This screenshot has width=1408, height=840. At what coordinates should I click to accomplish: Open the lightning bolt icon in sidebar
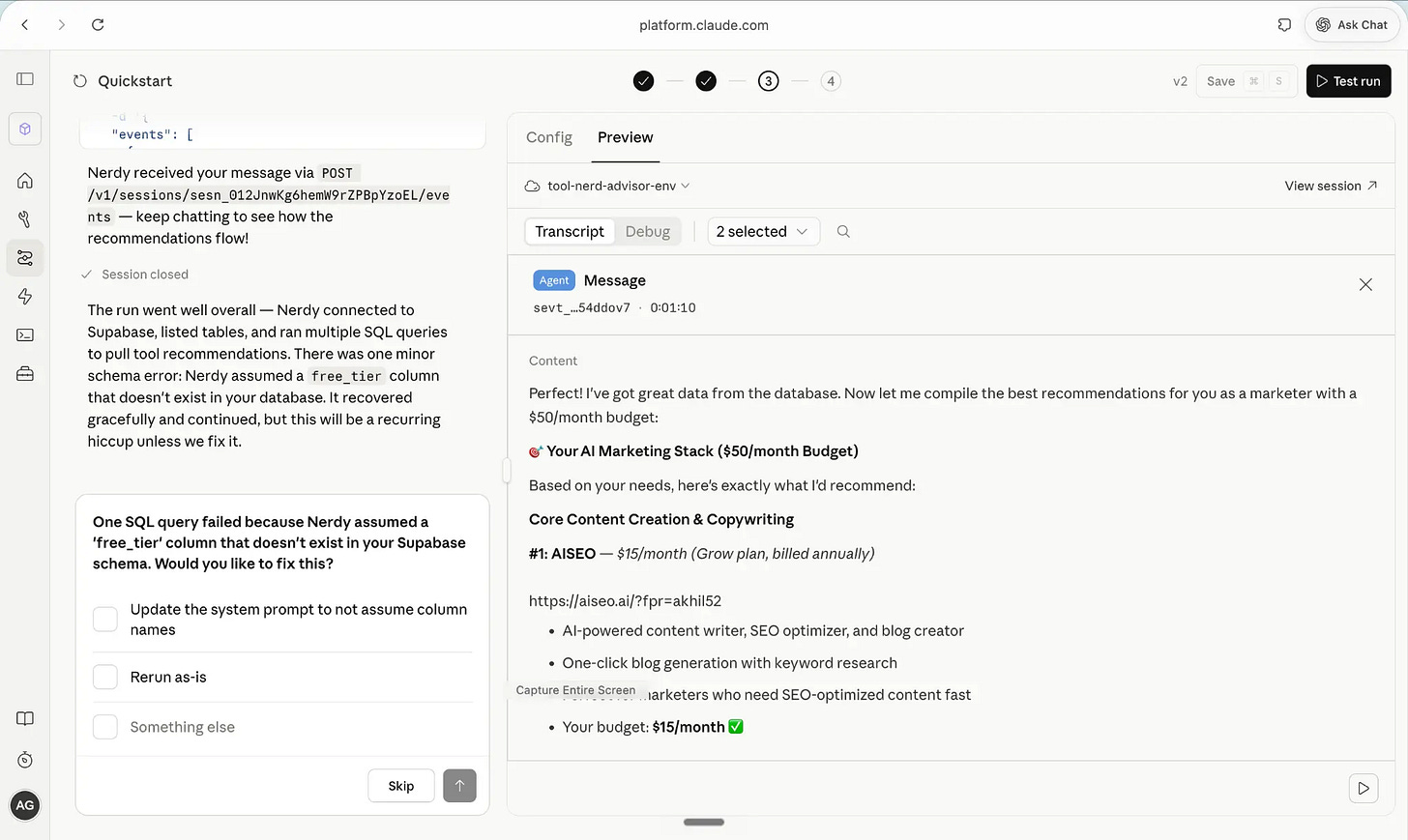25,297
